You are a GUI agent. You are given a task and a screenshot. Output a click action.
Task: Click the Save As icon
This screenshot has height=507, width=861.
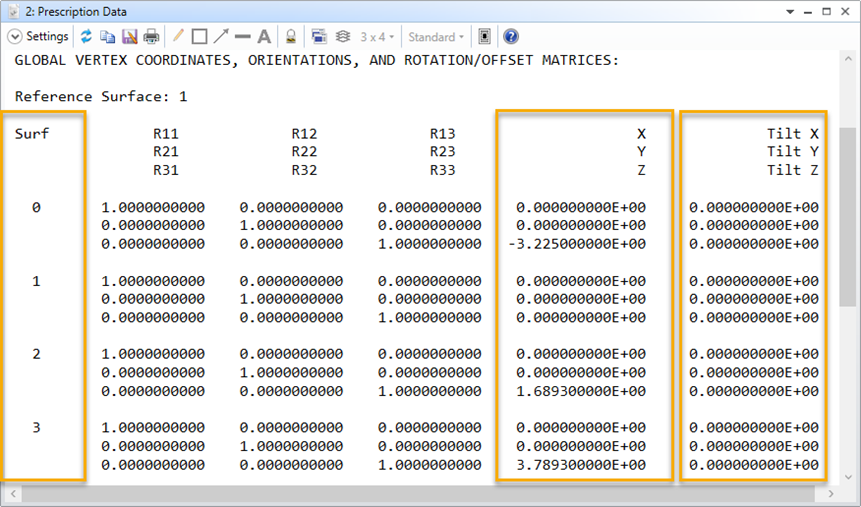(130, 37)
